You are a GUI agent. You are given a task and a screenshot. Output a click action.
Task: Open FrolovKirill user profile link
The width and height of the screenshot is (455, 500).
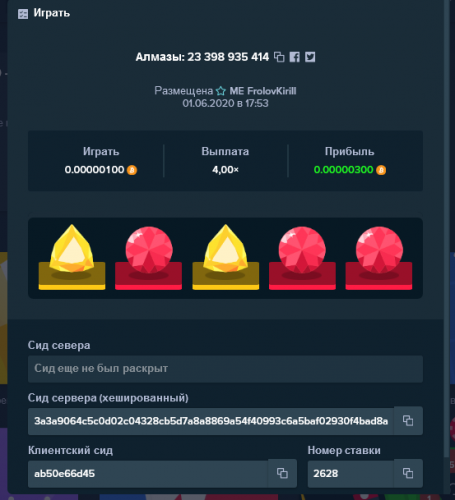[263, 91]
